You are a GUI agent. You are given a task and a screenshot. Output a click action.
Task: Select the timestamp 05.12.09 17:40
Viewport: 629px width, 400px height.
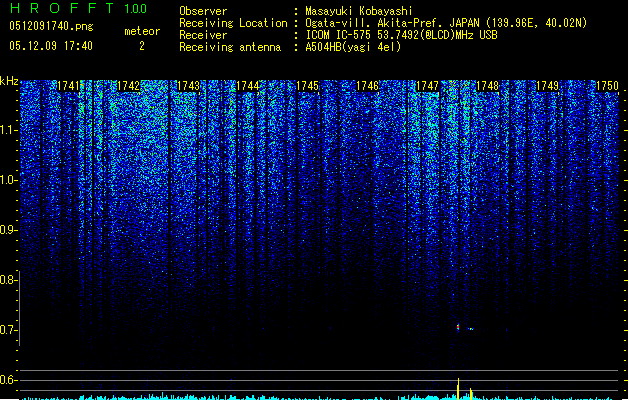tap(51, 46)
